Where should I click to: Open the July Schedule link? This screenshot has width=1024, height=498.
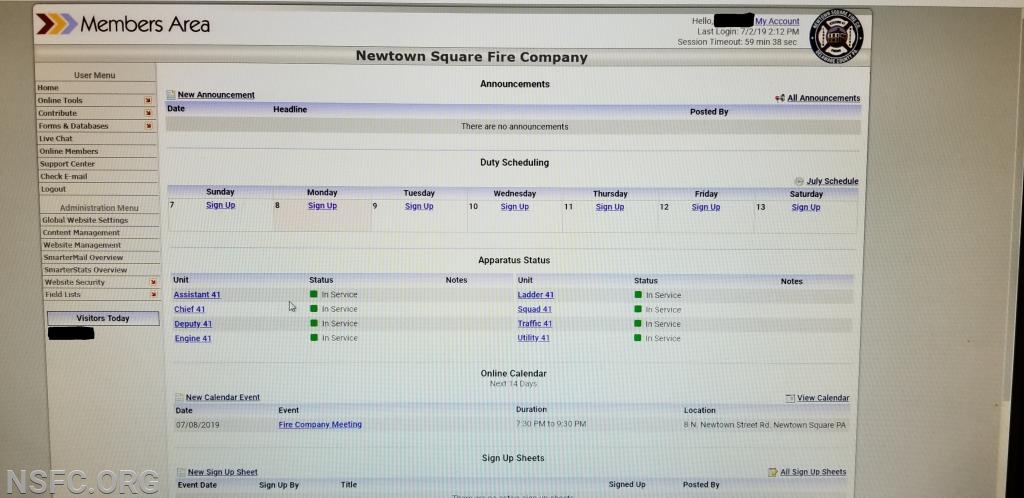(833, 181)
